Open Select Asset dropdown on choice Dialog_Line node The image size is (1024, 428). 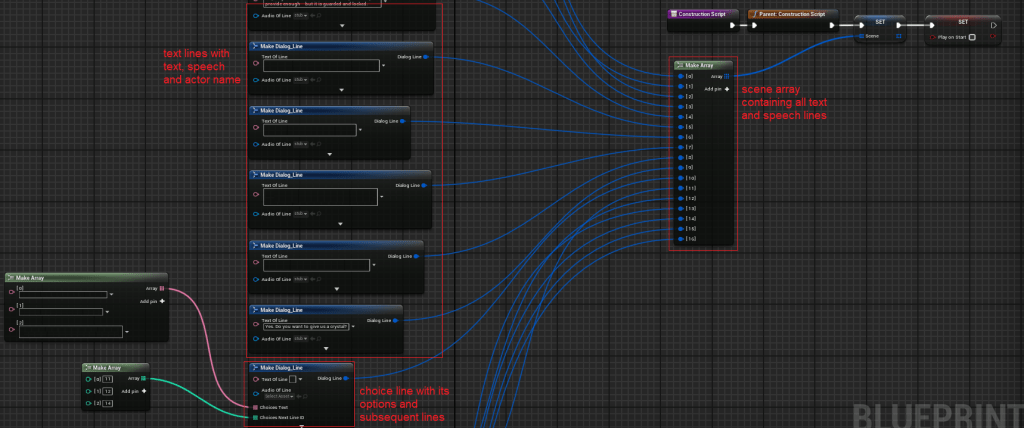pyautogui.click(x=278, y=396)
